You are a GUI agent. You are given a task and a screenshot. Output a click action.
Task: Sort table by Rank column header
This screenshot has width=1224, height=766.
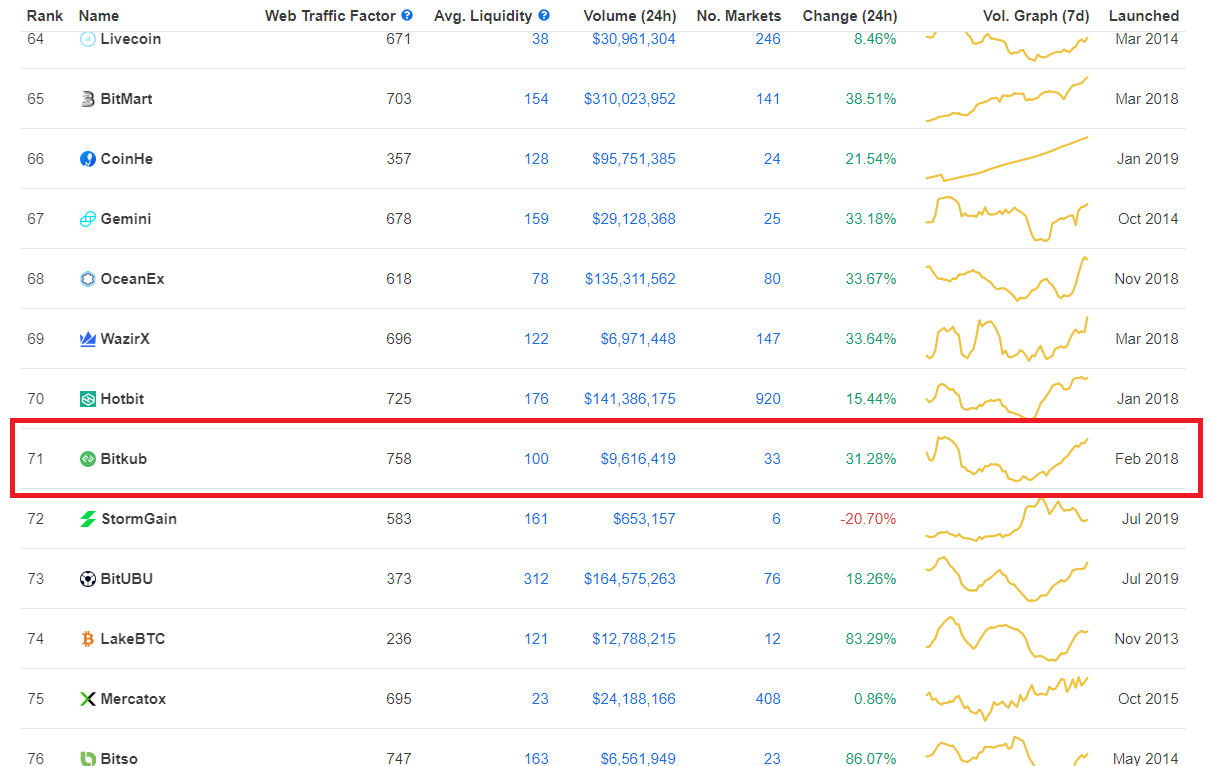click(45, 16)
